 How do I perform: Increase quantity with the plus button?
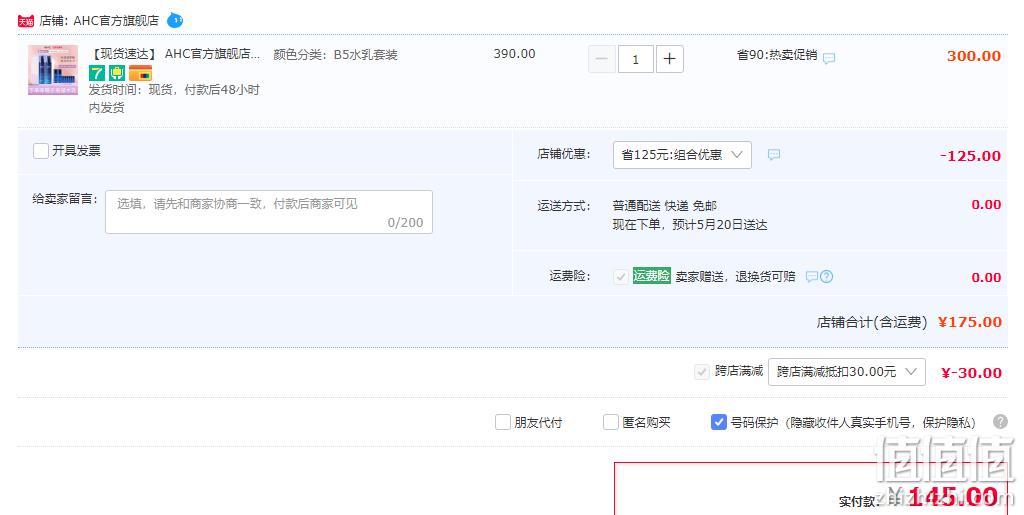coord(669,59)
